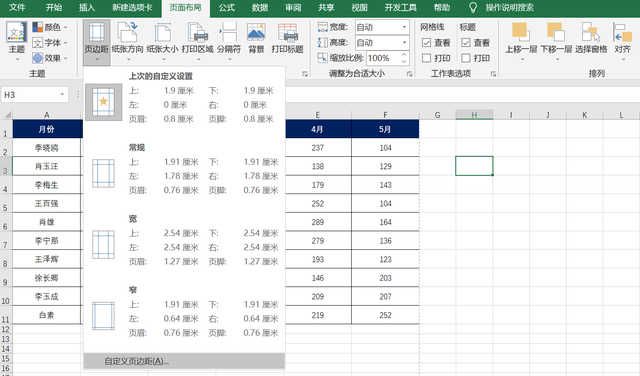
Task: Choose the Narrow (窄) margin preset
Action: tap(184, 311)
